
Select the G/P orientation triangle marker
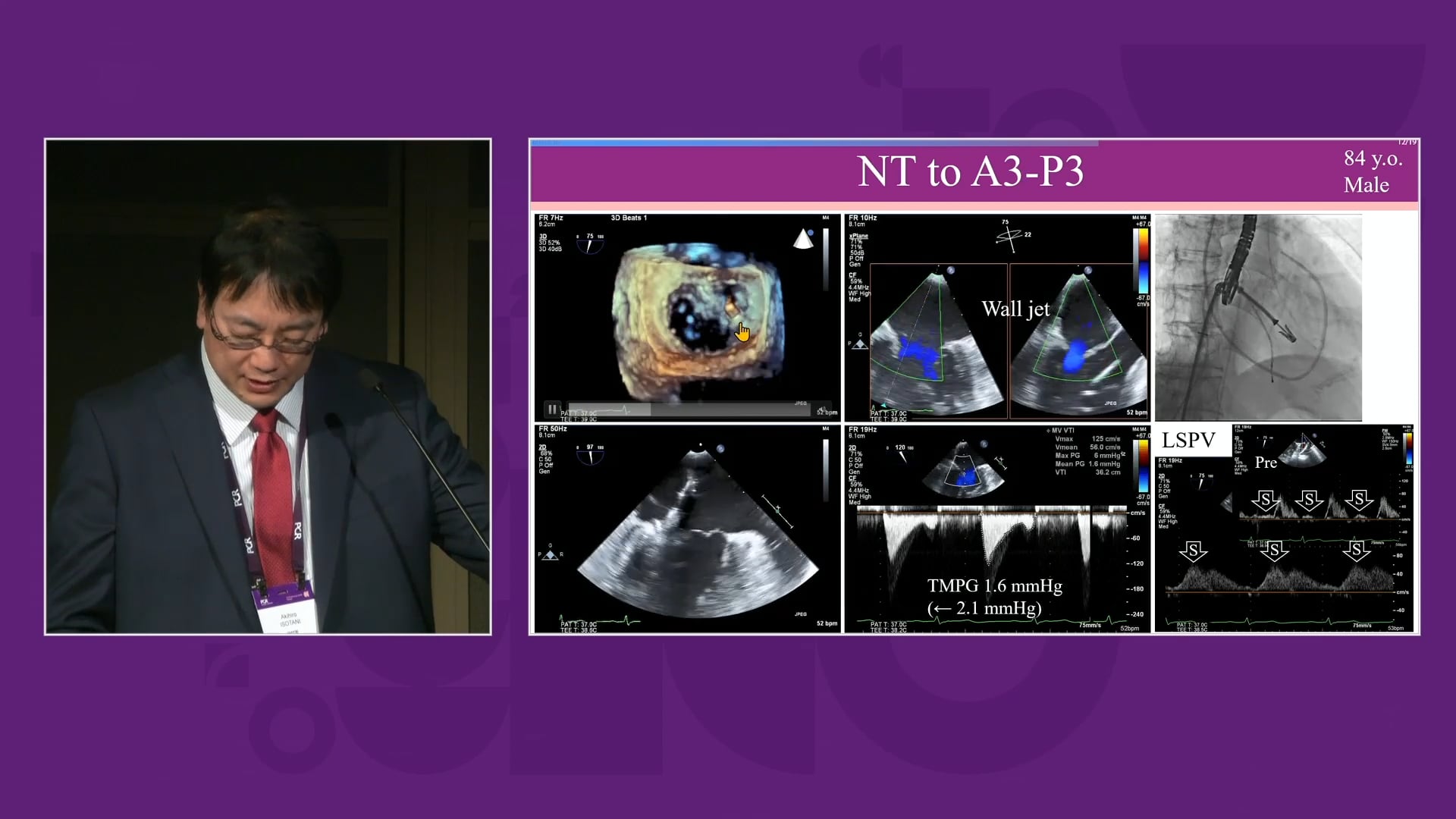pos(860,343)
